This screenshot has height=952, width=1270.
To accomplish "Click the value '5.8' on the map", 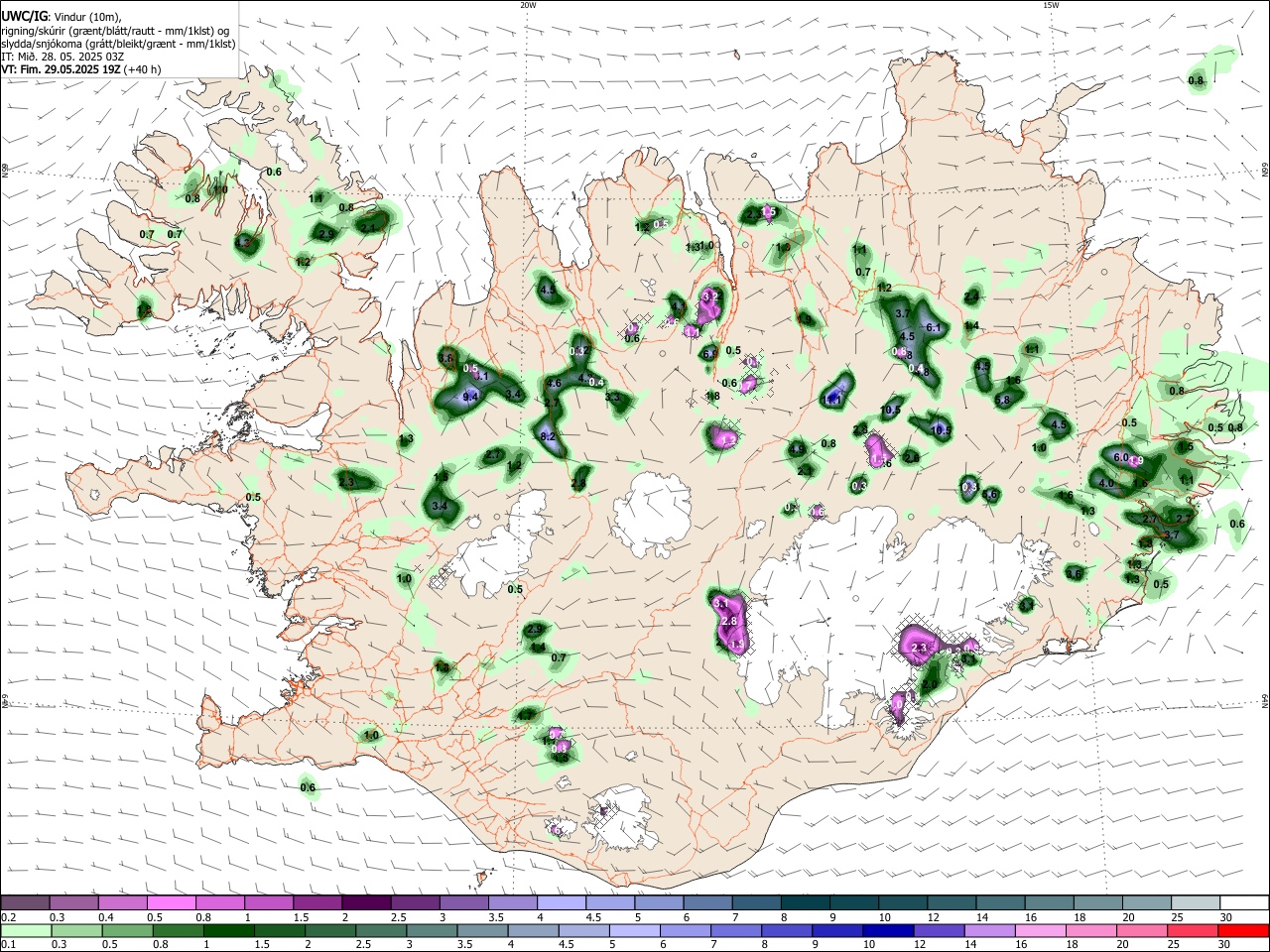I will pyautogui.click(x=1002, y=401).
